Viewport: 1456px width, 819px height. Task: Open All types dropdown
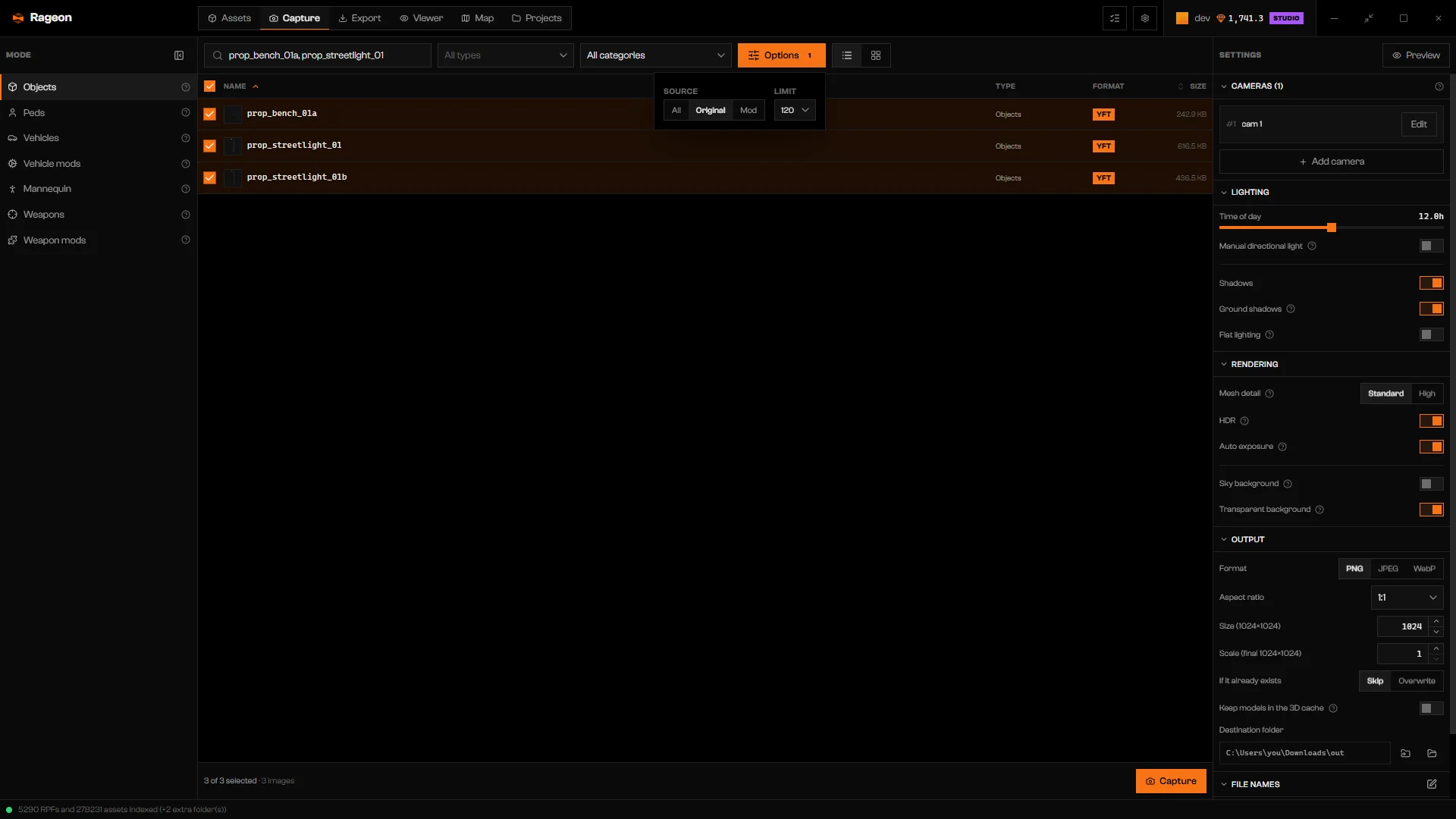(x=506, y=55)
